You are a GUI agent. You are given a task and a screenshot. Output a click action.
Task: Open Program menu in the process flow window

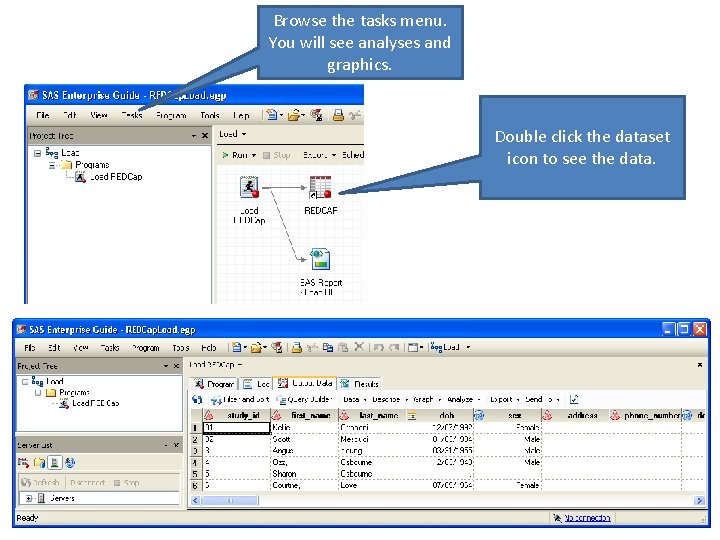tap(171, 115)
